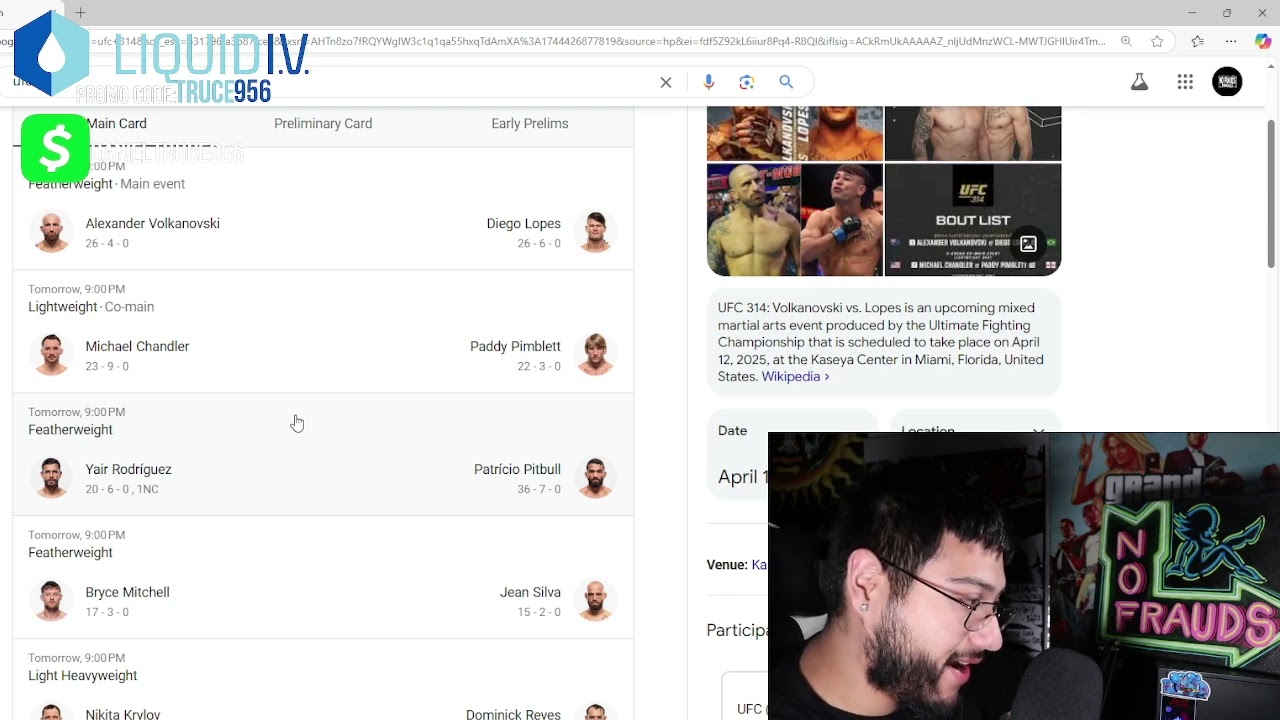
Task: Select the Bryce Mitchell name
Action: (x=127, y=592)
